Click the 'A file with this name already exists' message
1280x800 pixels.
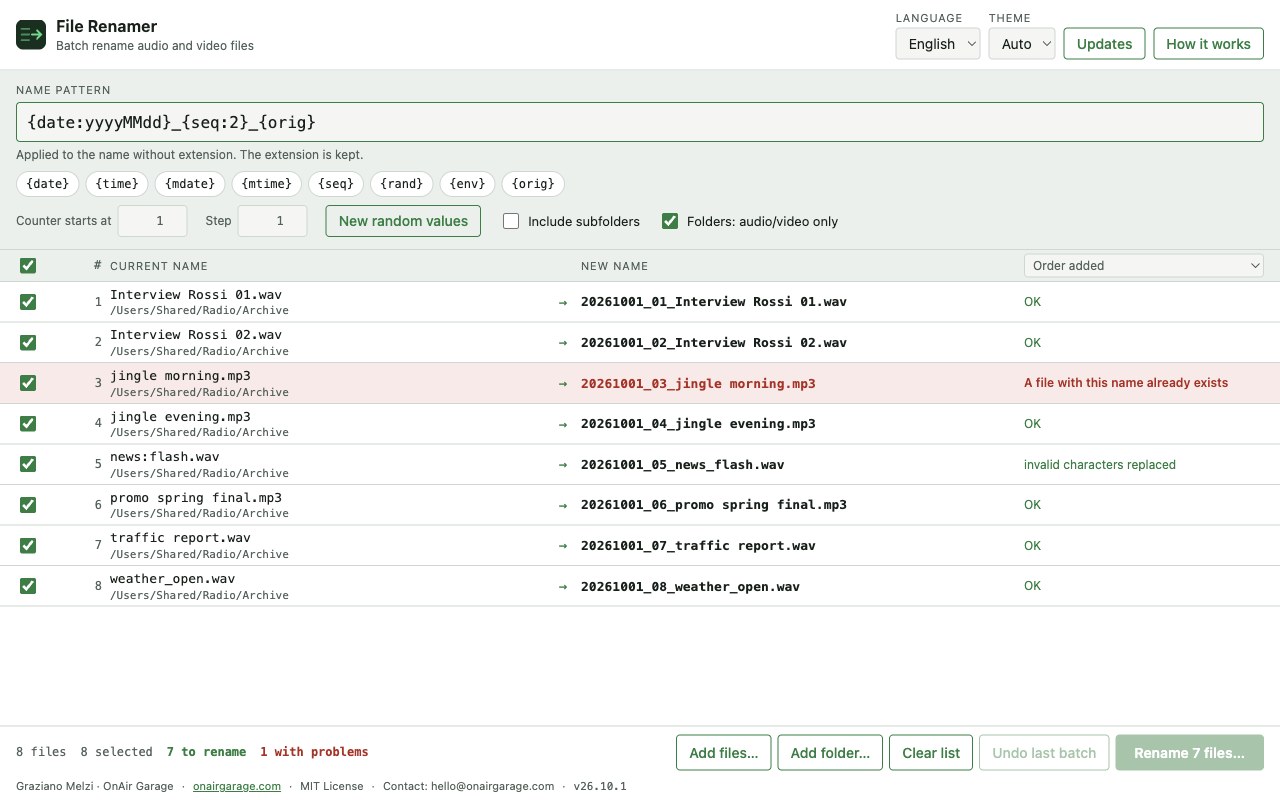tap(1126, 383)
